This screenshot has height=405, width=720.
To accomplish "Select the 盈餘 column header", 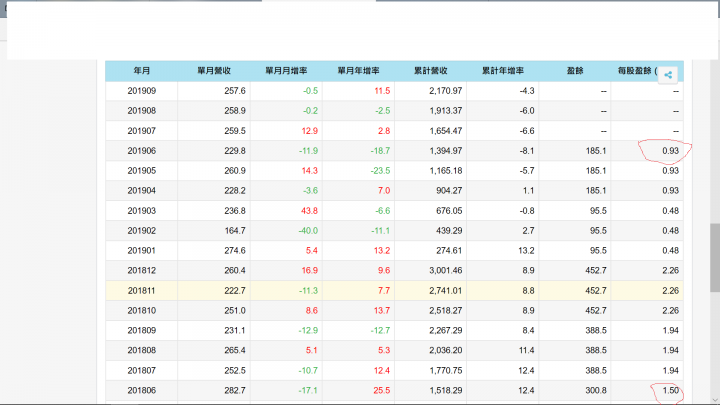I will click(575, 71).
